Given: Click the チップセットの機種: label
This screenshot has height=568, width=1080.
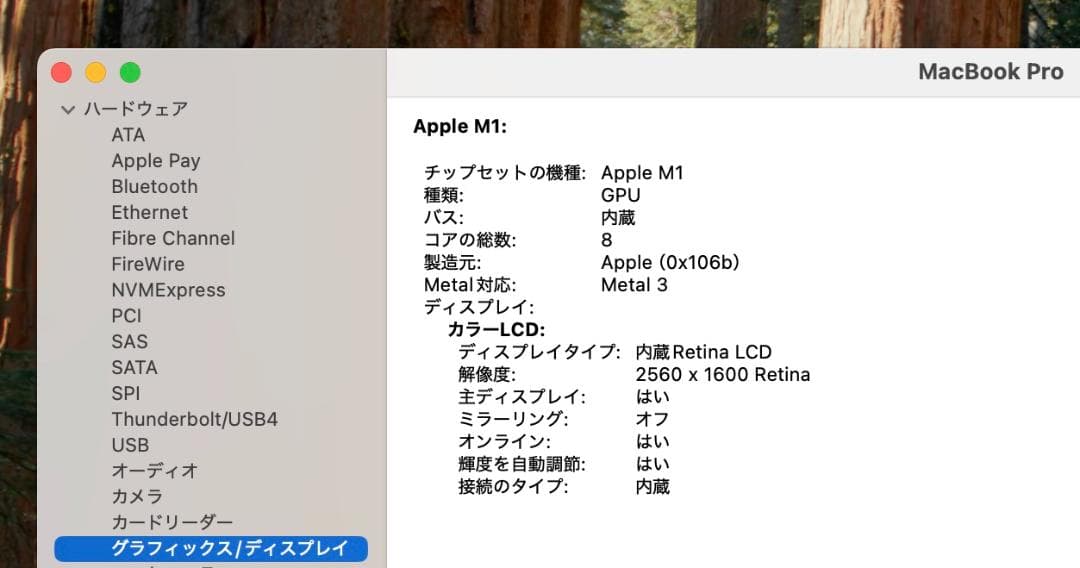Looking at the screenshot, I should (505, 173).
